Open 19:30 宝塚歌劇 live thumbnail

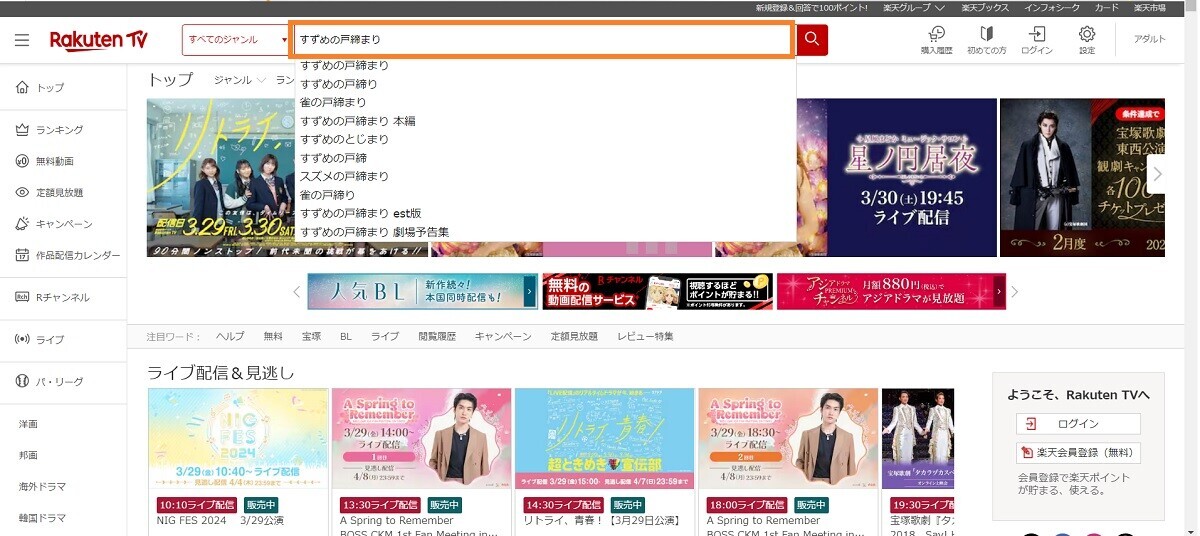pyautogui.click(x=918, y=439)
